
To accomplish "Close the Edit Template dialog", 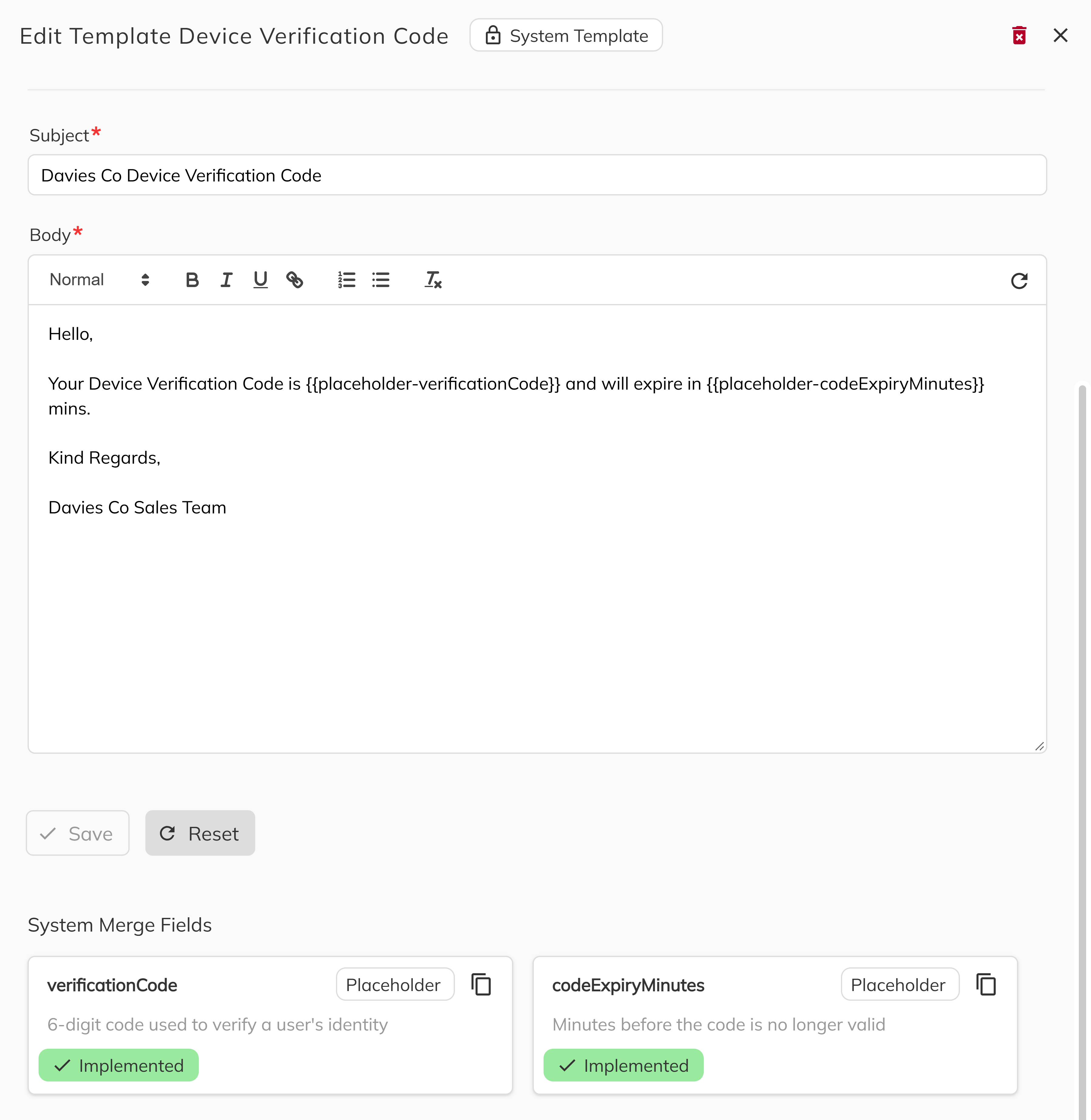I will [x=1061, y=35].
